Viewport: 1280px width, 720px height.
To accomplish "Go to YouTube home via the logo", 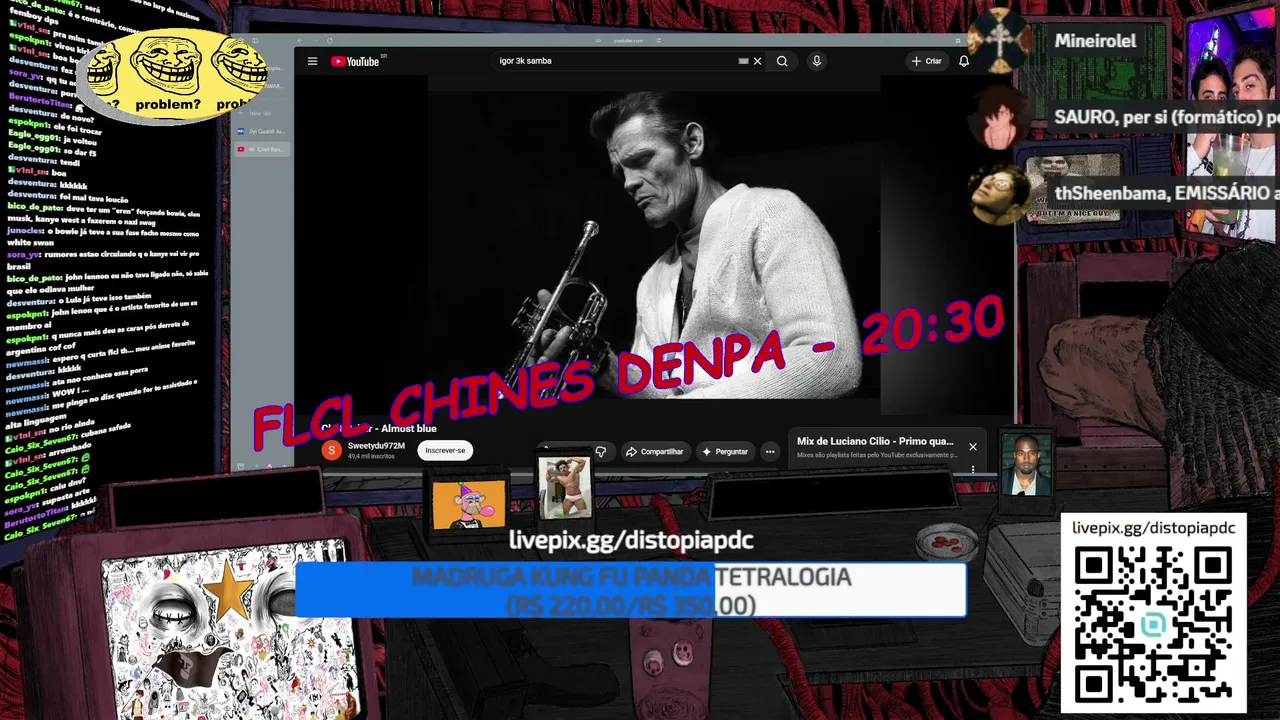I will [x=355, y=61].
